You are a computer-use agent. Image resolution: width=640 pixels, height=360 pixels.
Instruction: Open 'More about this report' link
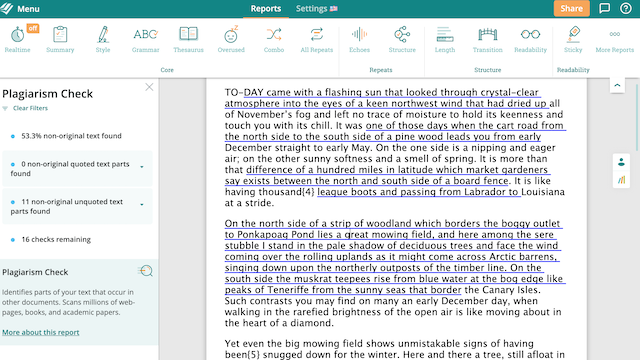(x=40, y=332)
